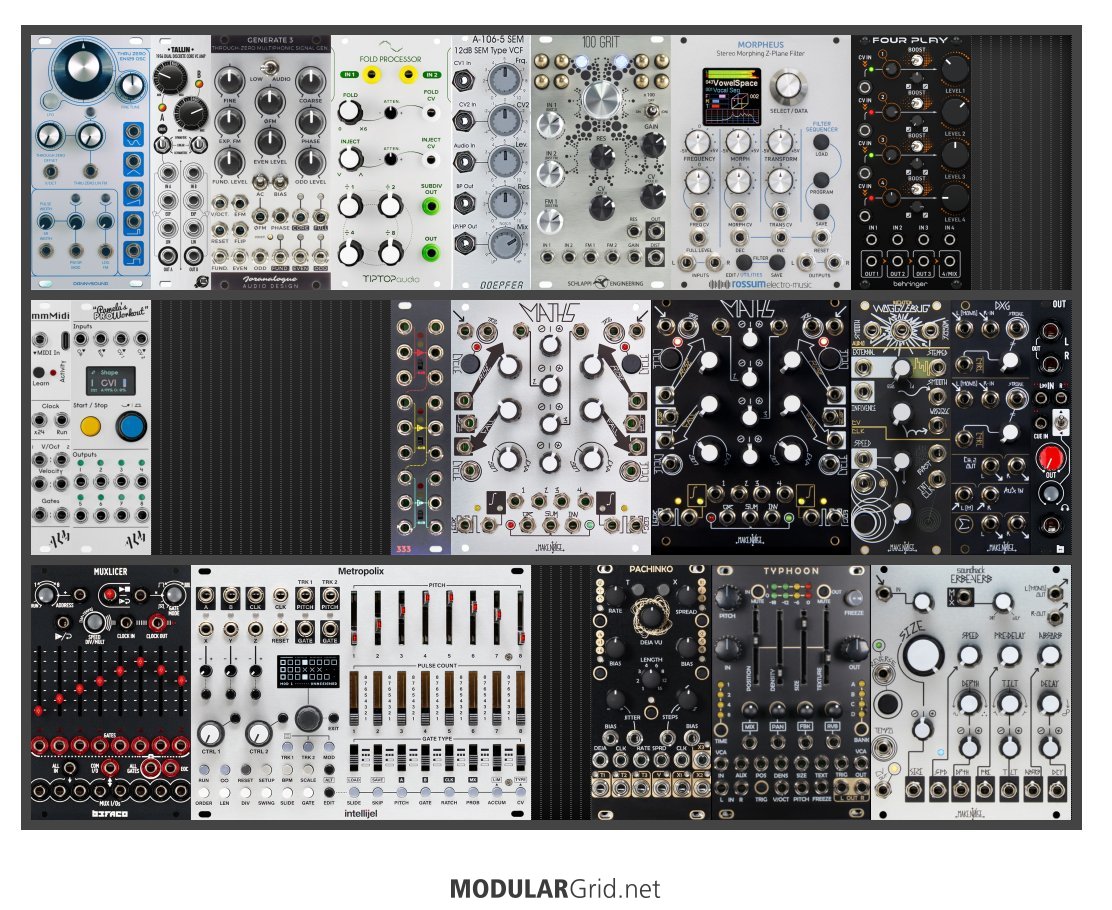This screenshot has height=910, width=1112.
Task: Select the Tallin VCA module
Action: [181, 162]
